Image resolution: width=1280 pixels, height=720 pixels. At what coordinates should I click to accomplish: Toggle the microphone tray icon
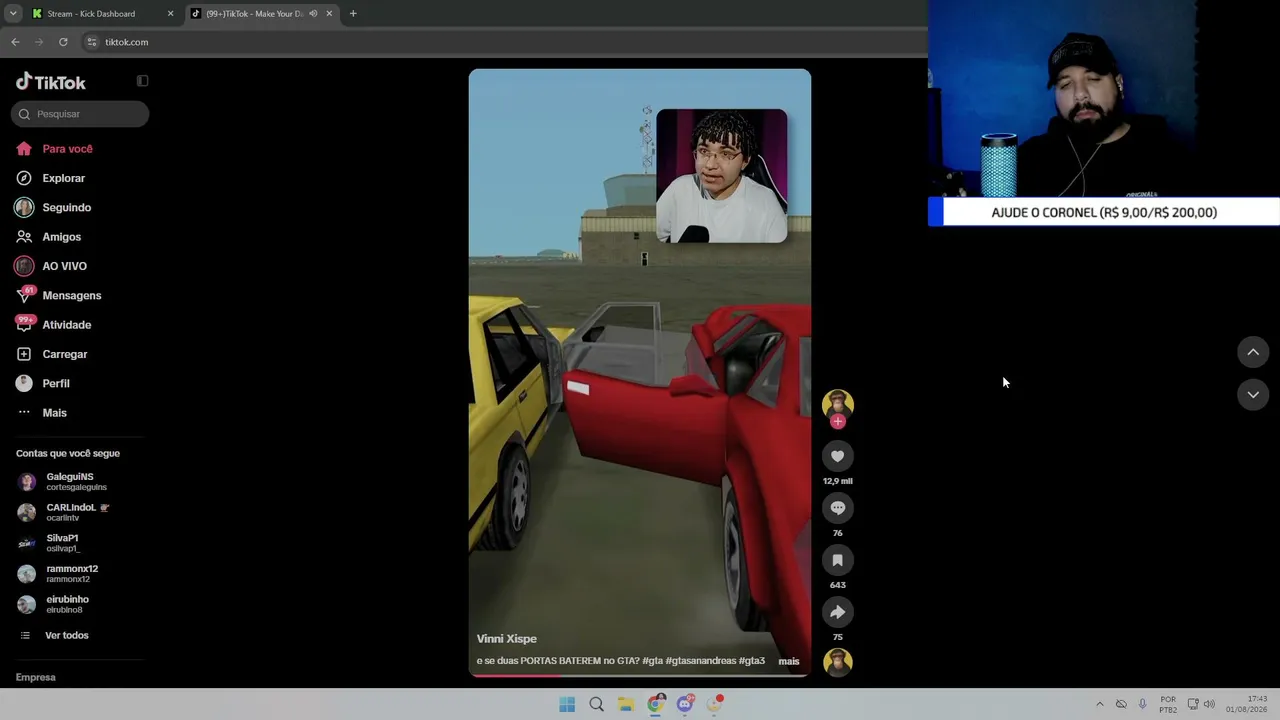1143,704
